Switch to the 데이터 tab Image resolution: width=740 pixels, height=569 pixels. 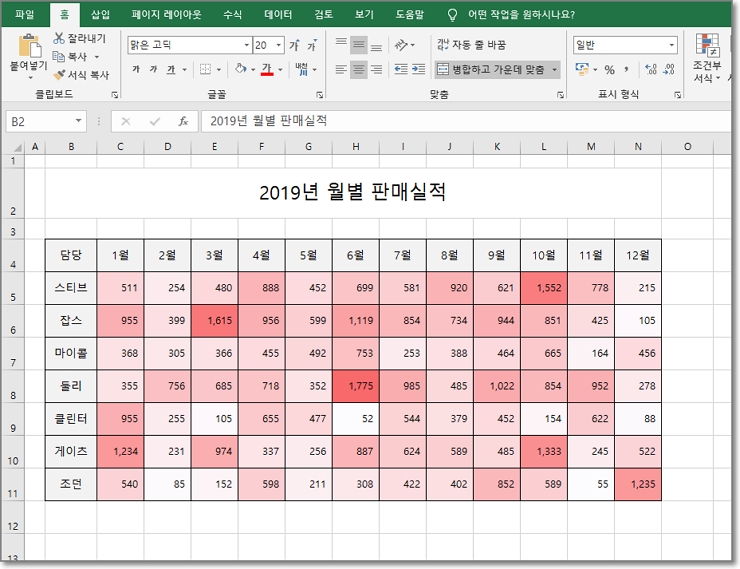click(278, 15)
